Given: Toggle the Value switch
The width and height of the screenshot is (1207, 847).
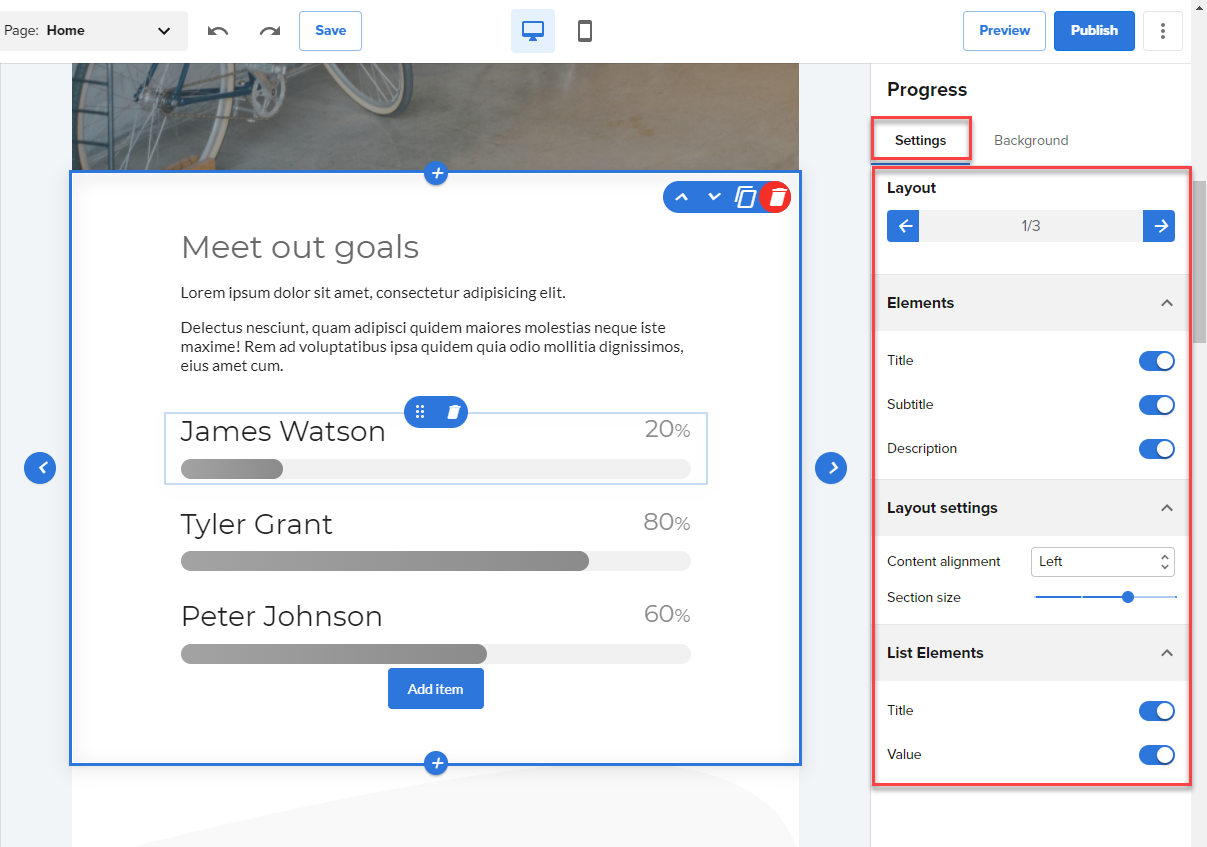Looking at the screenshot, I should [1157, 755].
